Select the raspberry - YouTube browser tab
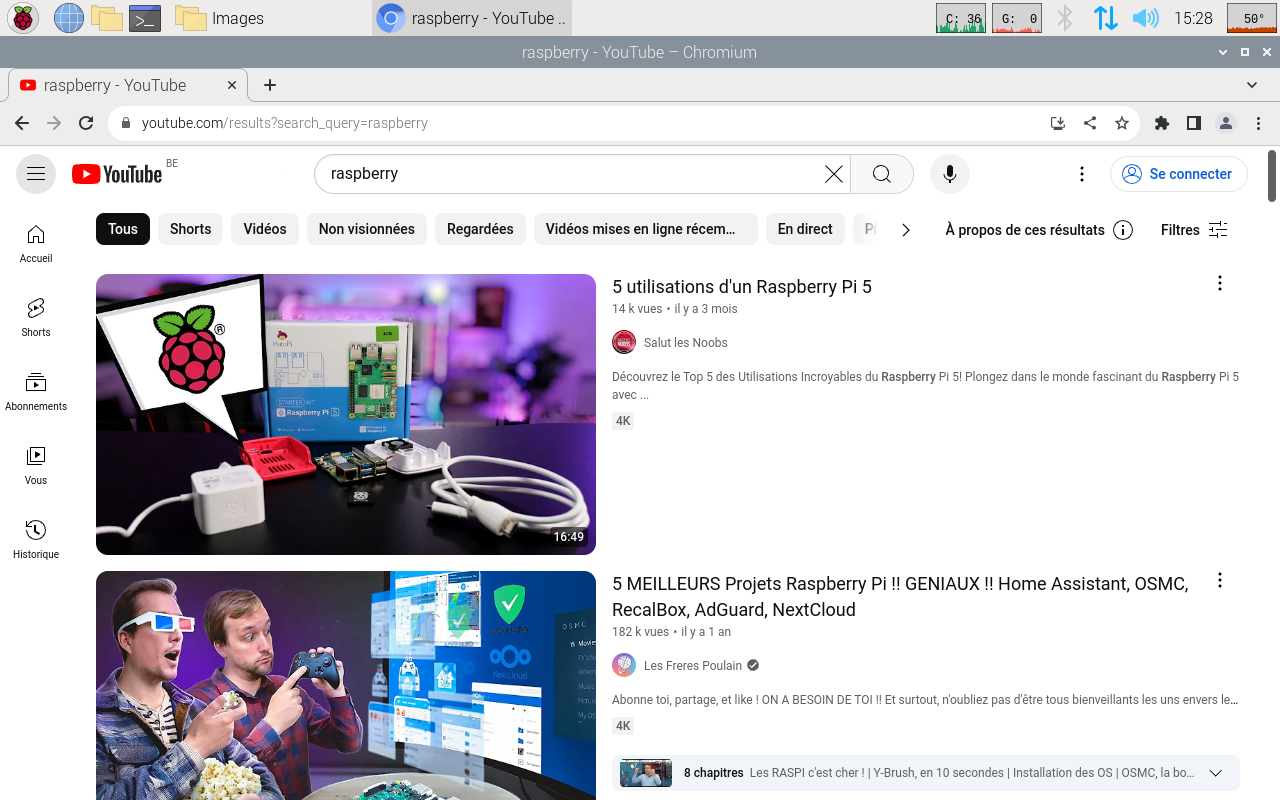 [x=128, y=85]
